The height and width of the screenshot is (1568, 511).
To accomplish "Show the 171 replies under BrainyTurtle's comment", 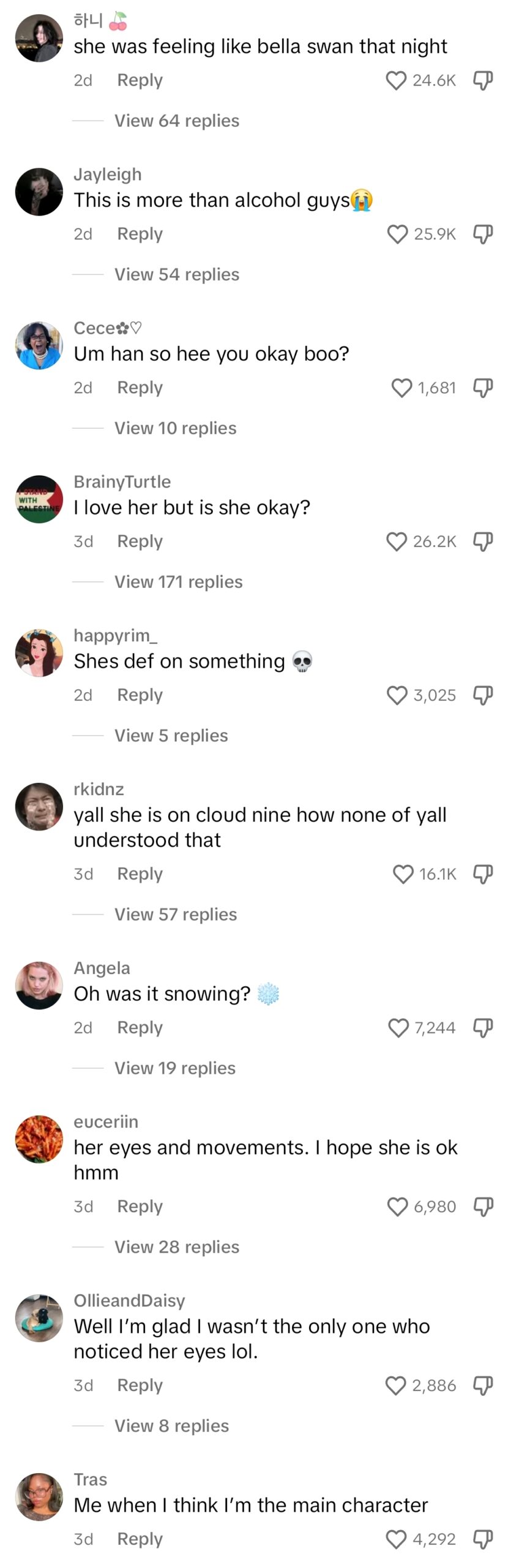I will pos(178,581).
